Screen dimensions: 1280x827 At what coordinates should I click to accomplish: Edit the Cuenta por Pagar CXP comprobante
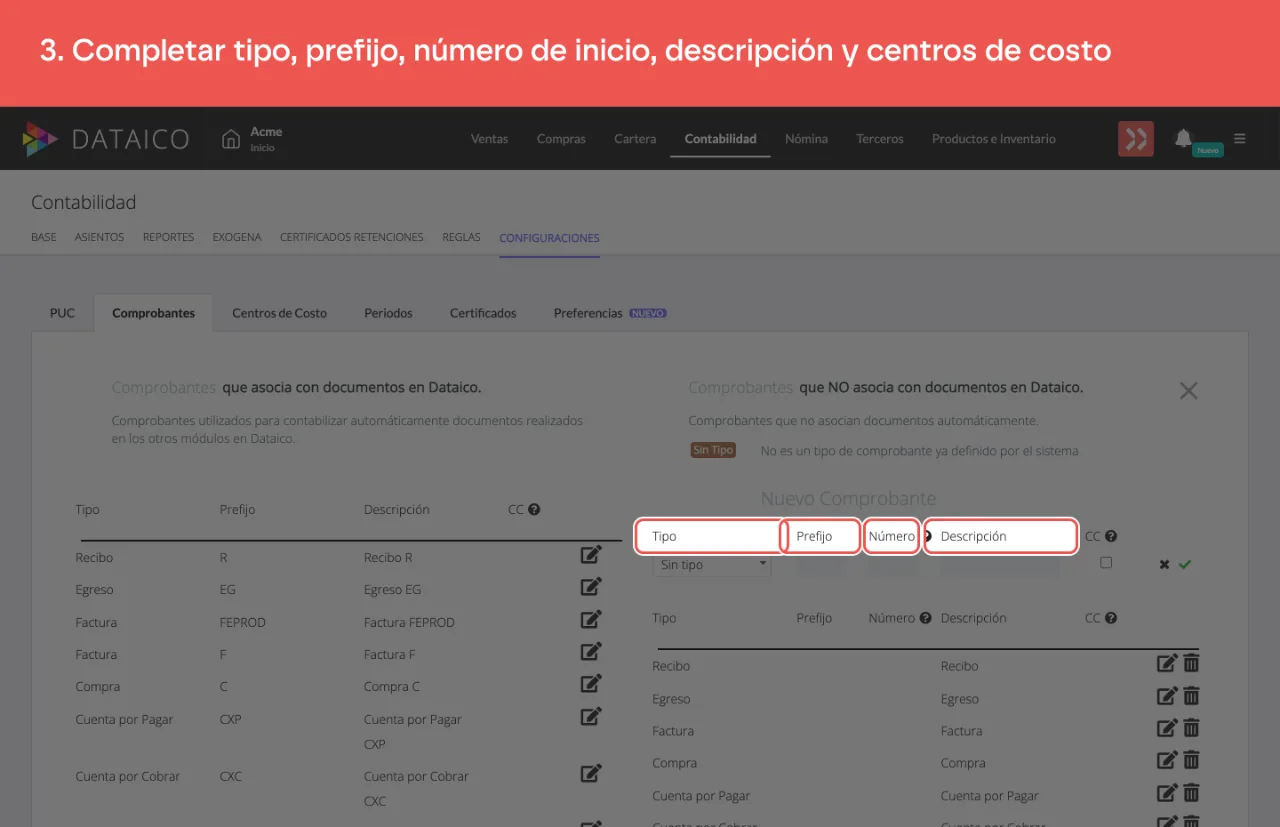click(x=591, y=716)
